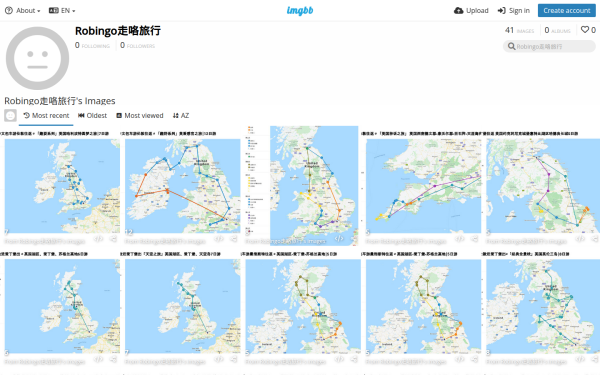Viewport: 600px width, 375px height.
Task: Switch to the Most viewed tab
Action: click(x=140, y=116)
